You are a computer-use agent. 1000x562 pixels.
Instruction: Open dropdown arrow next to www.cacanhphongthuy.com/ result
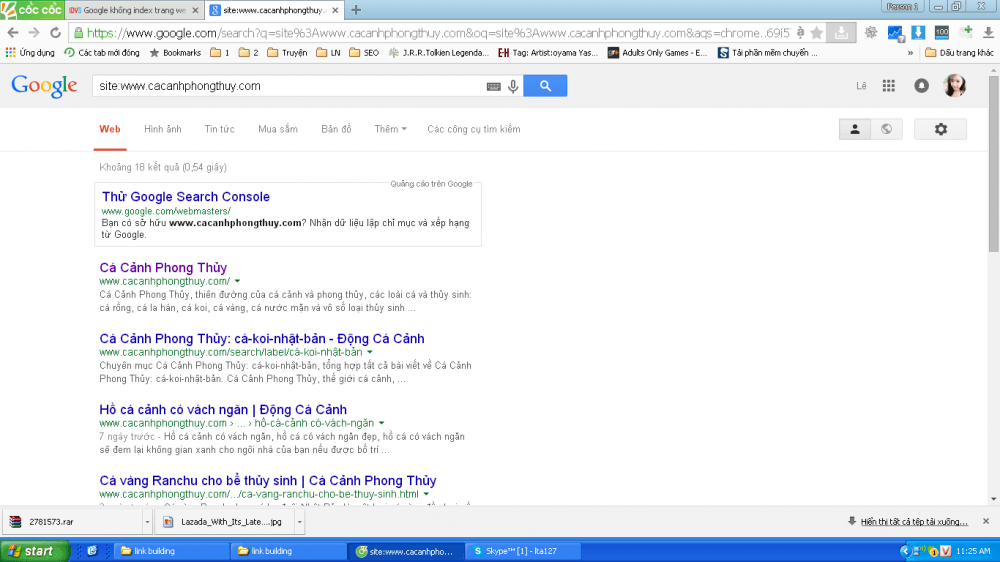coord(237,281)
